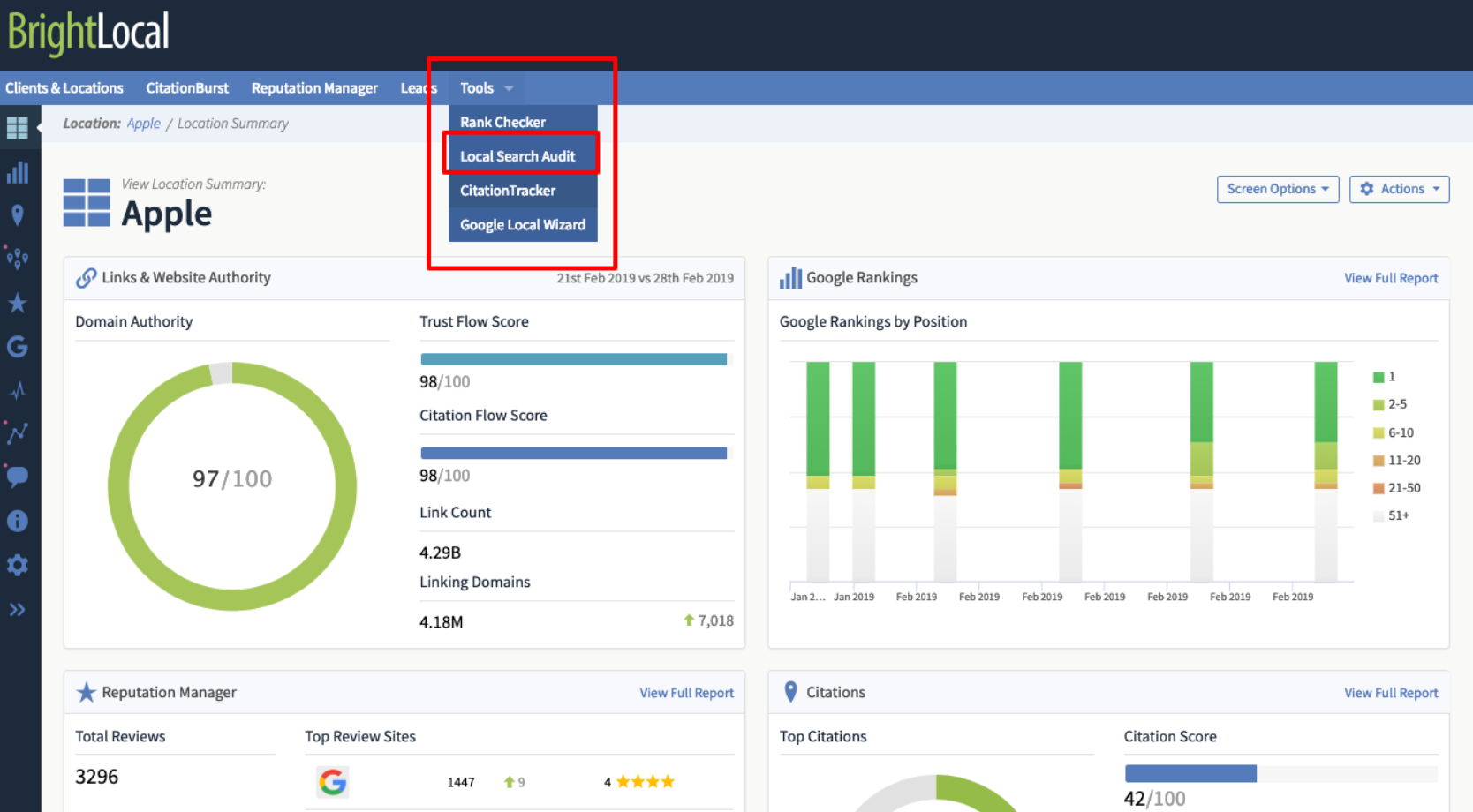Viewport: 1473px width, 812px height.
Task: Open Google Local Wizard from Tools
Action: tap(523, 225)
